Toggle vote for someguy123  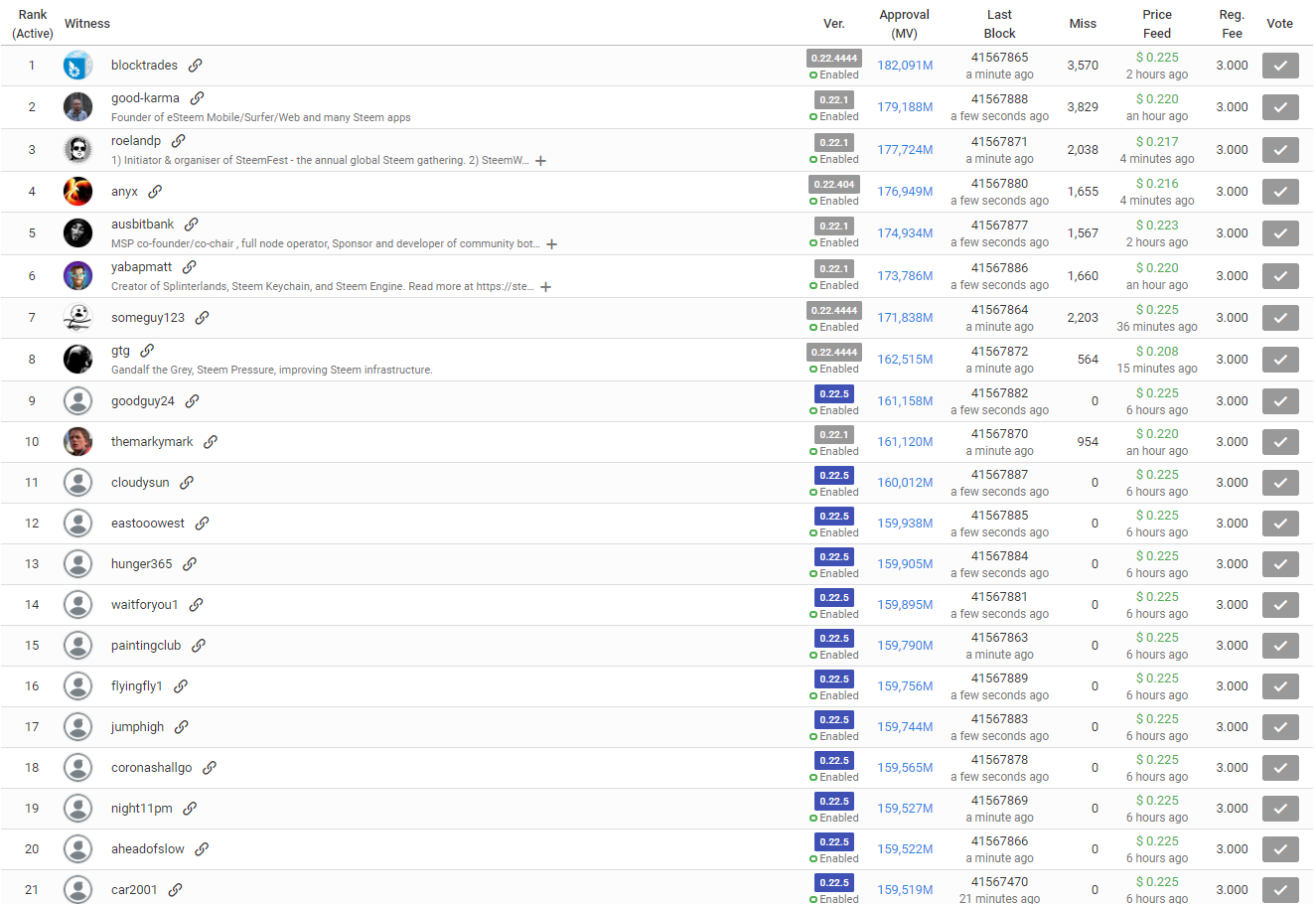(x=1280, y=318)
